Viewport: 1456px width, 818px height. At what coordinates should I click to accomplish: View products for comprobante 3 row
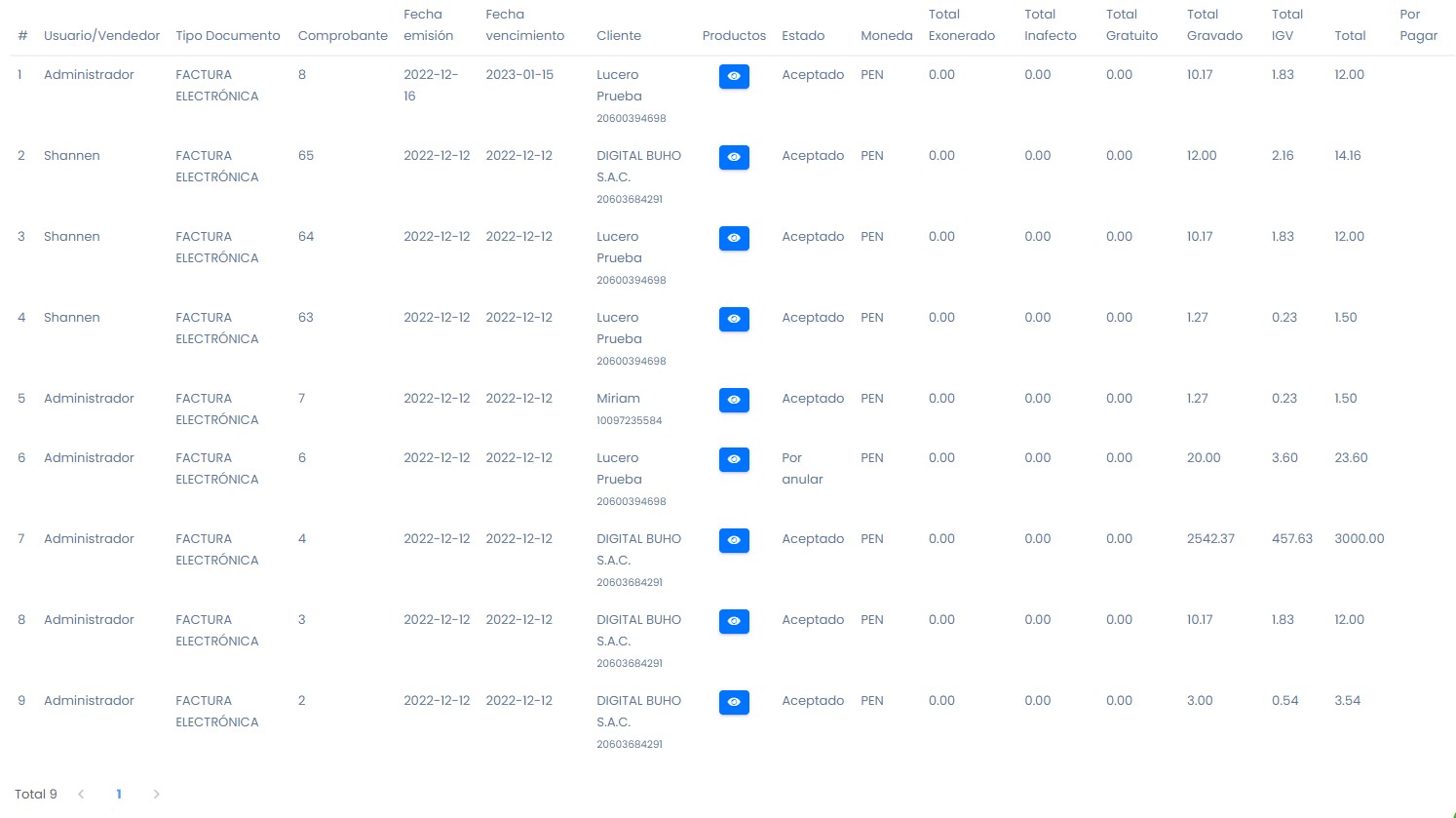click(734, 621)
